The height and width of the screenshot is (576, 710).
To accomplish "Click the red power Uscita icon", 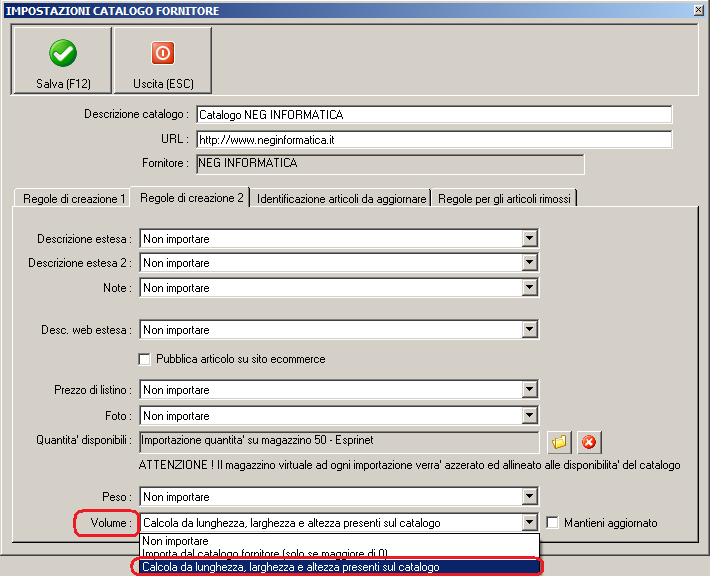I will pyautogui.click(x=163, y=53).
